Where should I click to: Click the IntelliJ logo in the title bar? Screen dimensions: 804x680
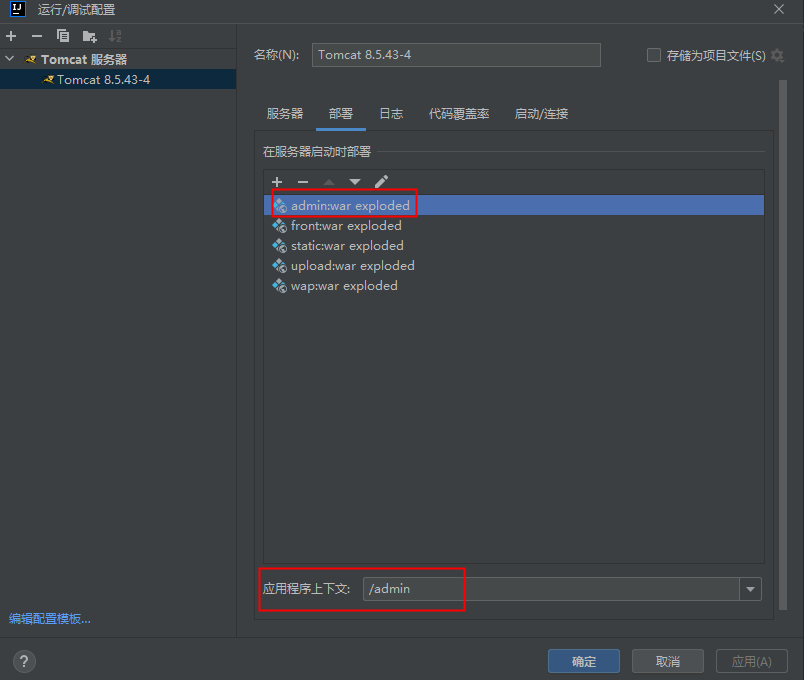[x=17, y=9]
